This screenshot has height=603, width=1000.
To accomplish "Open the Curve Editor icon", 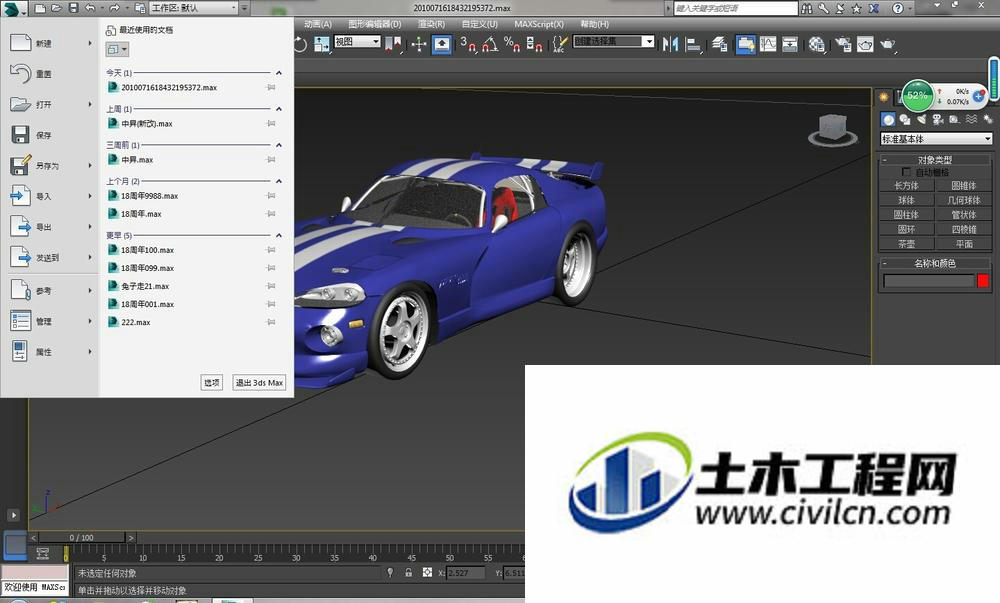I will 768,44.
